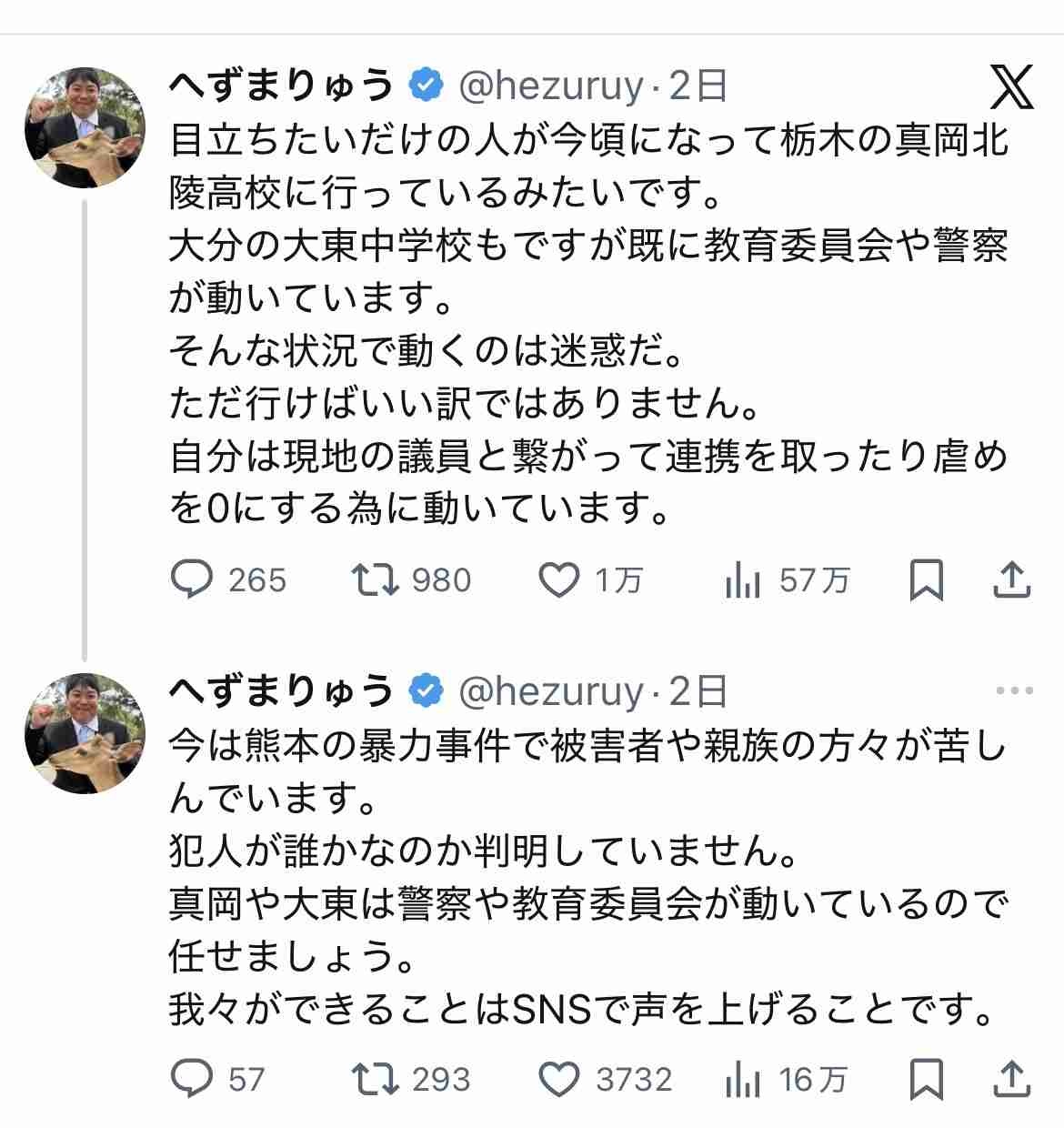Open へずまりゅう profile name on first tweet

point(282,86)
